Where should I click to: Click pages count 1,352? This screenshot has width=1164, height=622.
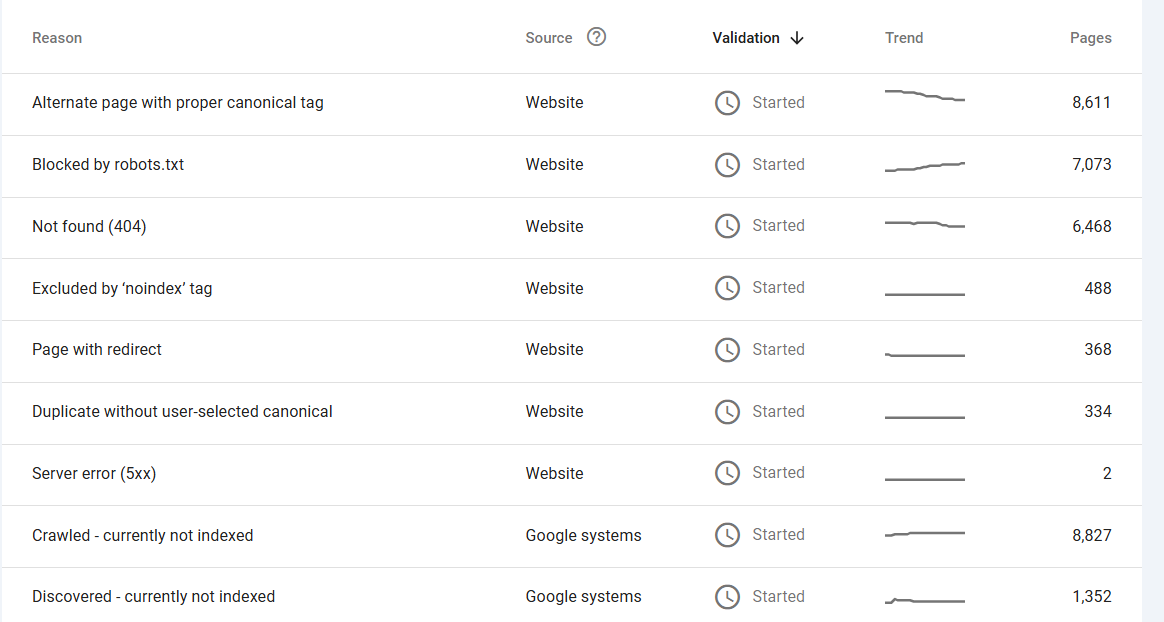tap(1091, 597)
